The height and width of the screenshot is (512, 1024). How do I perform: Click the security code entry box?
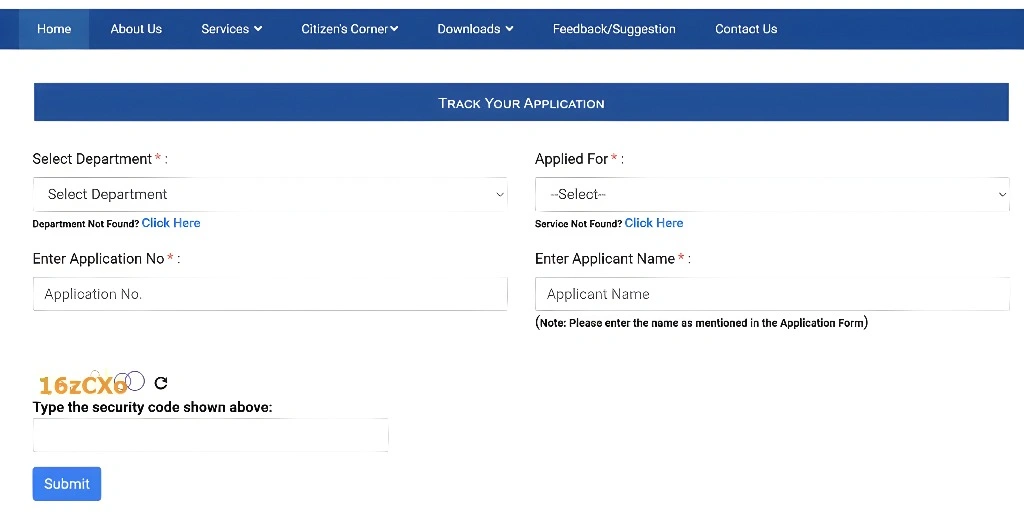[x=210, y=435]
